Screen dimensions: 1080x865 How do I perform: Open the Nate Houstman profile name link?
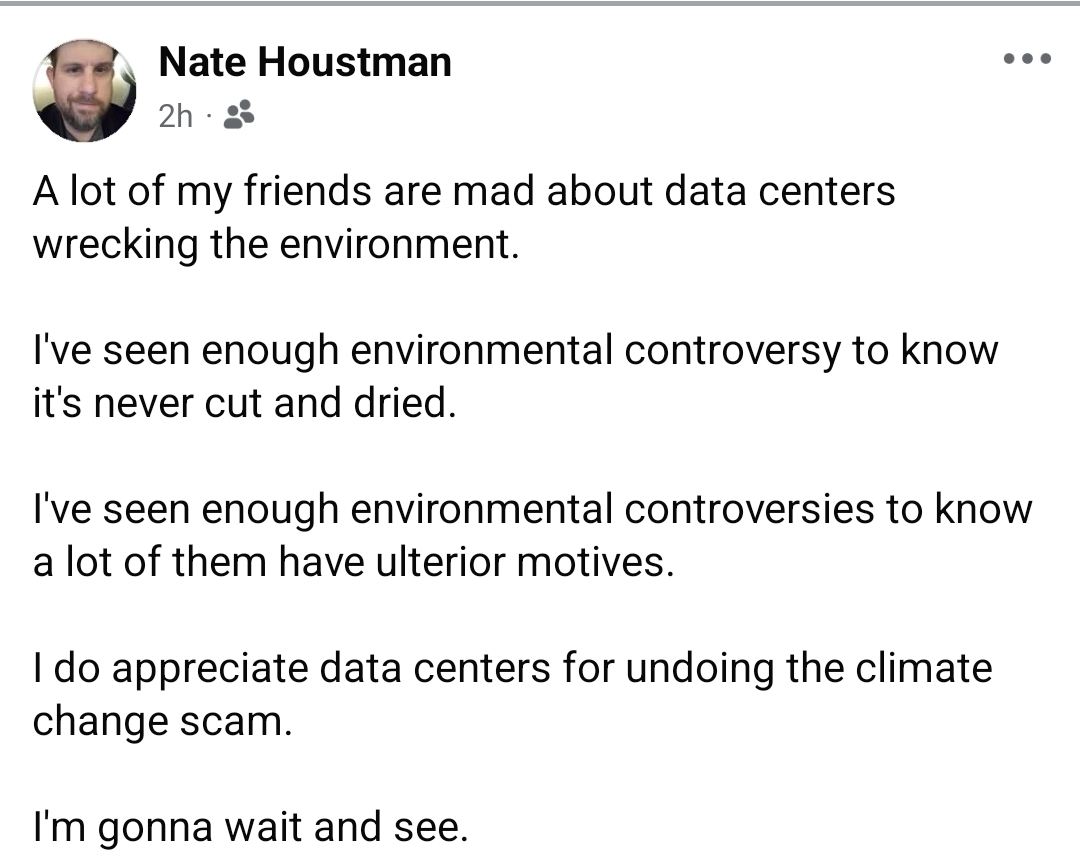click(x=305, y=62)
